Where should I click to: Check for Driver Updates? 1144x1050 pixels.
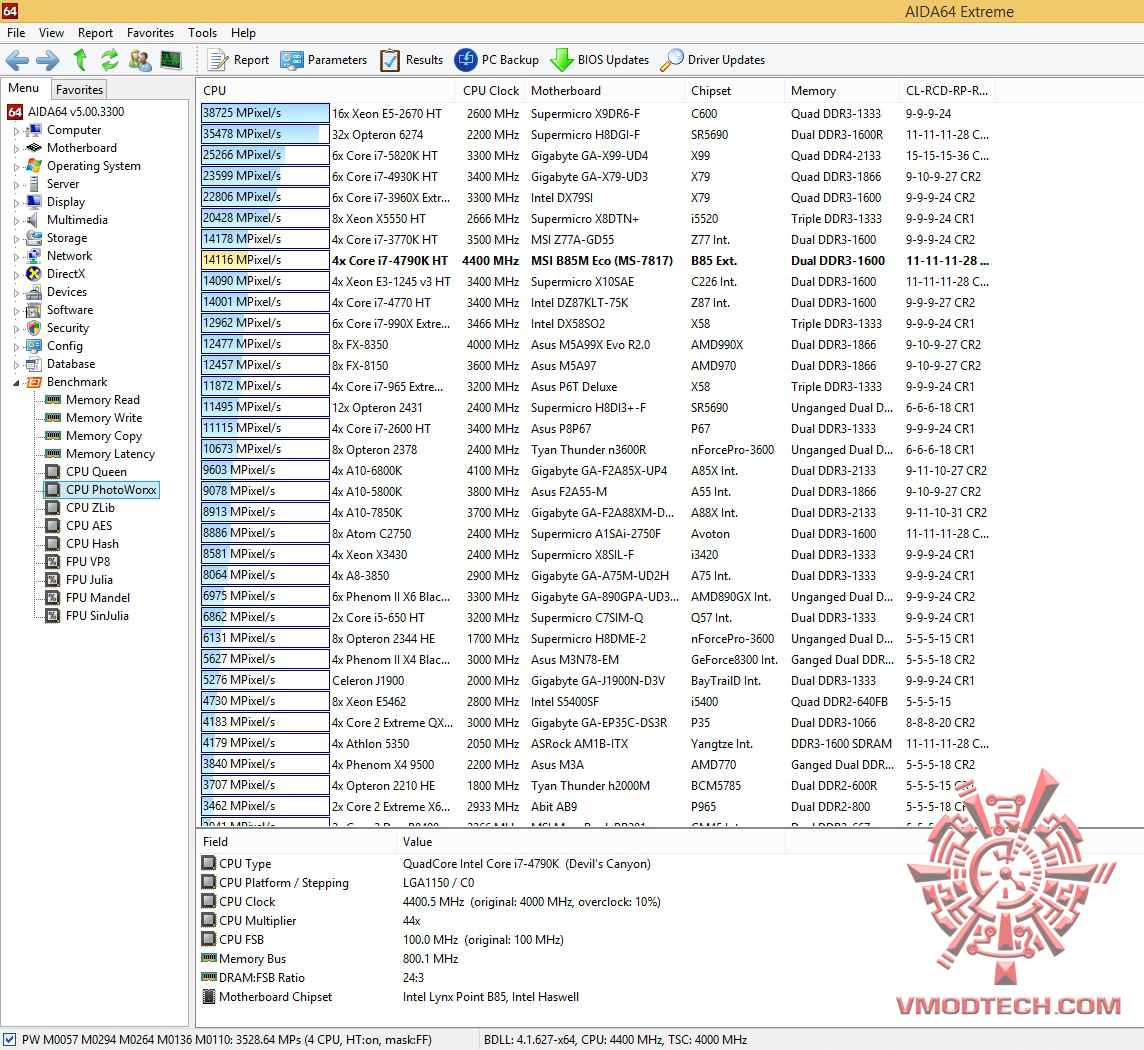[713, 60]
